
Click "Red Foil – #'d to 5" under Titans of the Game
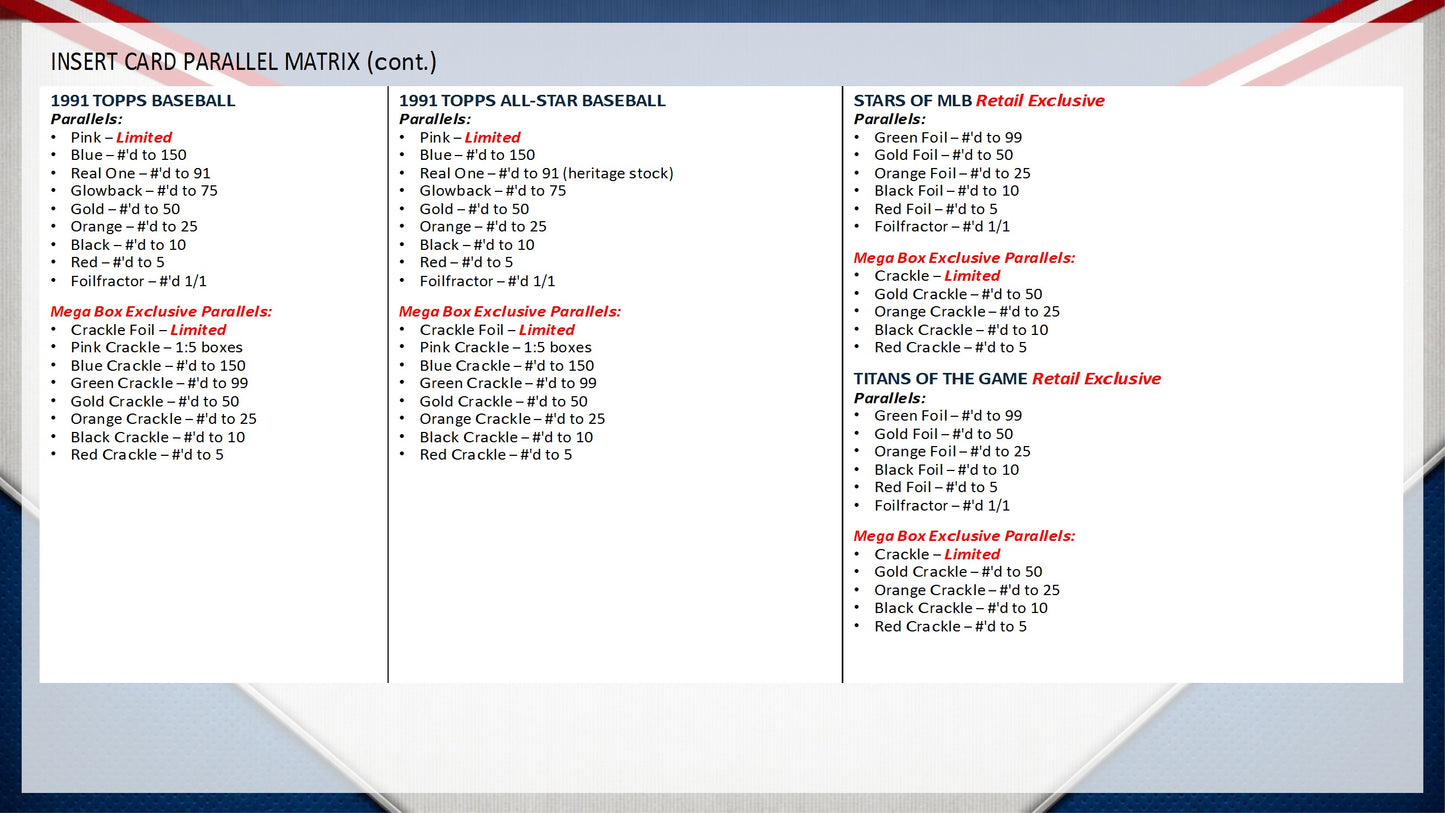click(937, 488)
